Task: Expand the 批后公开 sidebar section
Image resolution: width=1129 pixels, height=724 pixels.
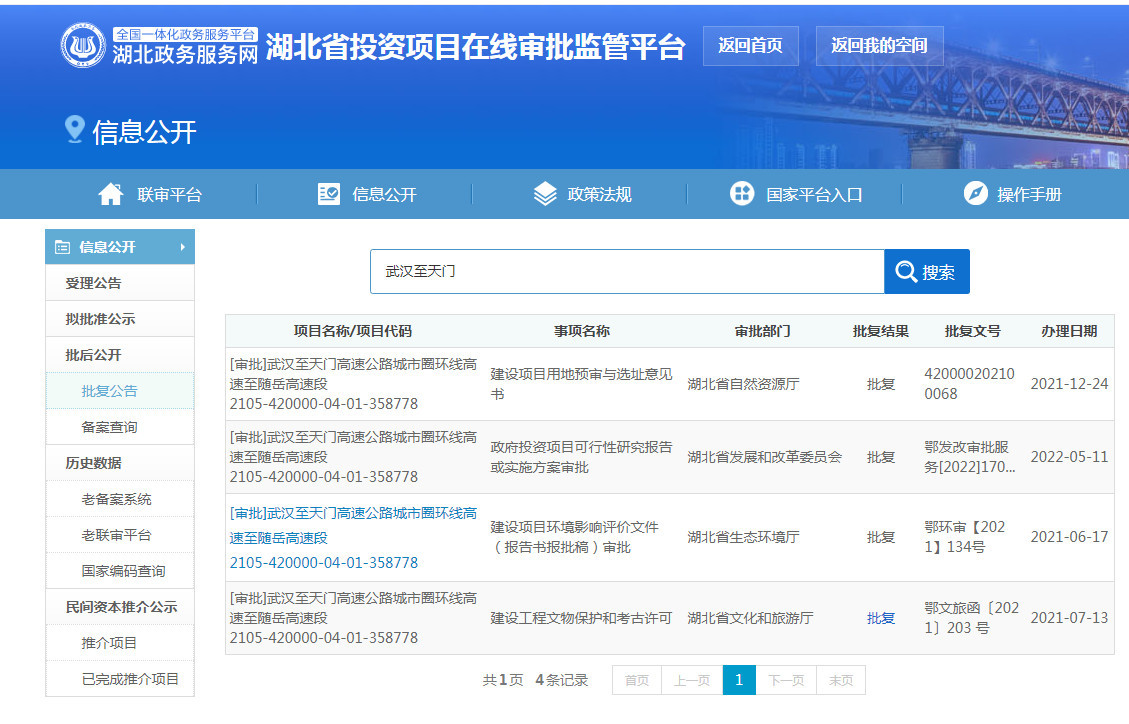Action: 93,355
